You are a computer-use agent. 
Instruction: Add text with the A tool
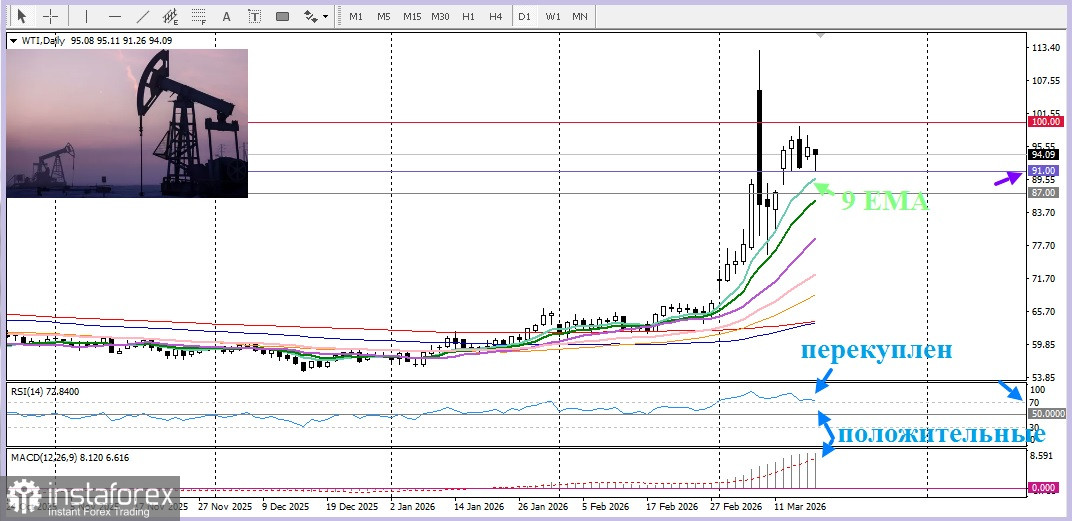tap(227, 16)
